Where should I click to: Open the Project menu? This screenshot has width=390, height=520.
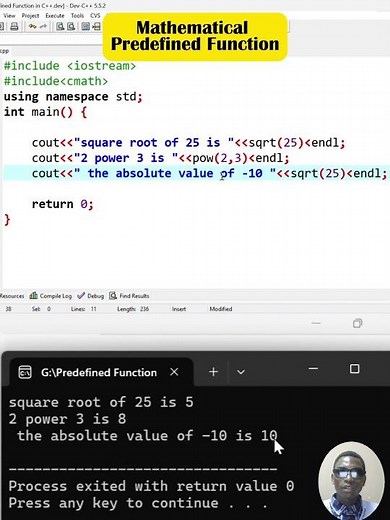(x=30, y=16)
